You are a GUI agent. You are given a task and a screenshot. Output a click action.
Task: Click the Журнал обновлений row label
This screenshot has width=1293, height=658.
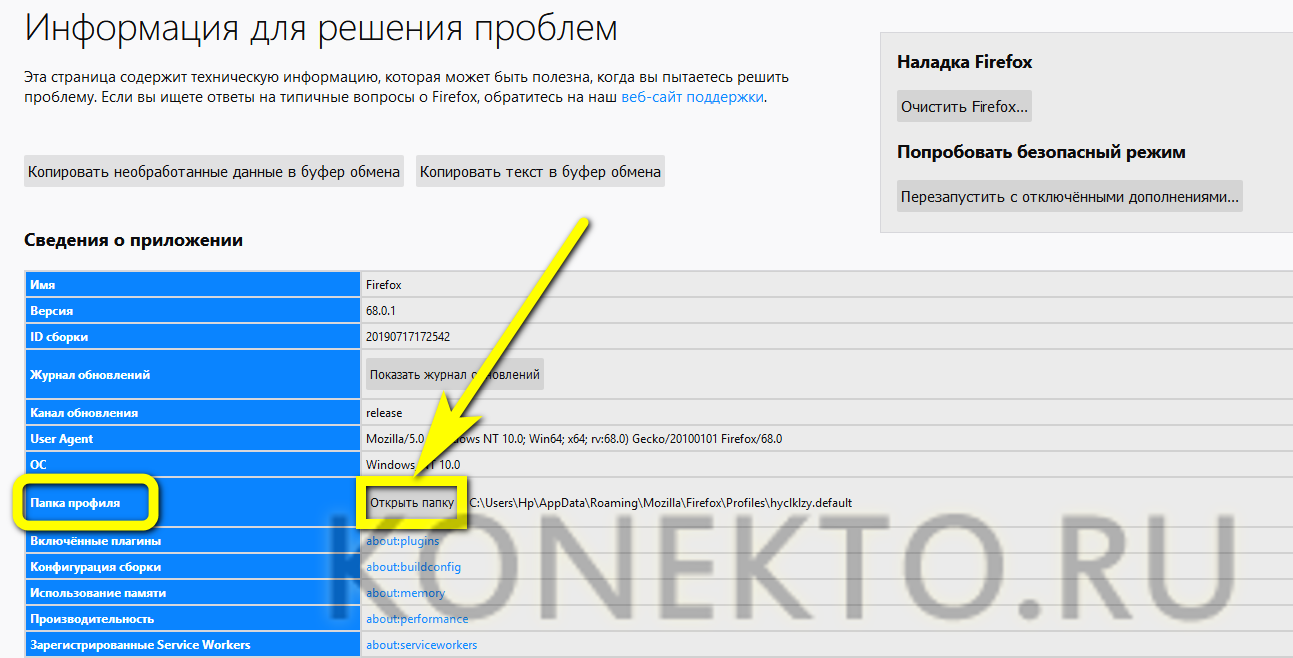point(90,375)
